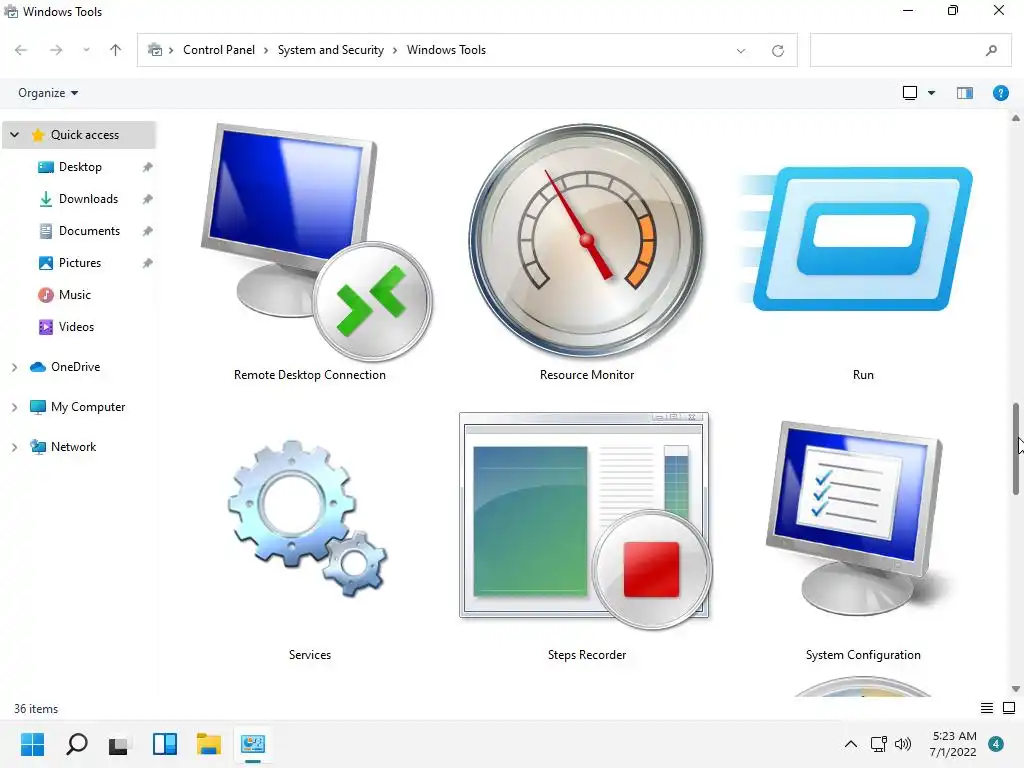Click the 36 items status text
The image size is (1024, 768).
36,709
